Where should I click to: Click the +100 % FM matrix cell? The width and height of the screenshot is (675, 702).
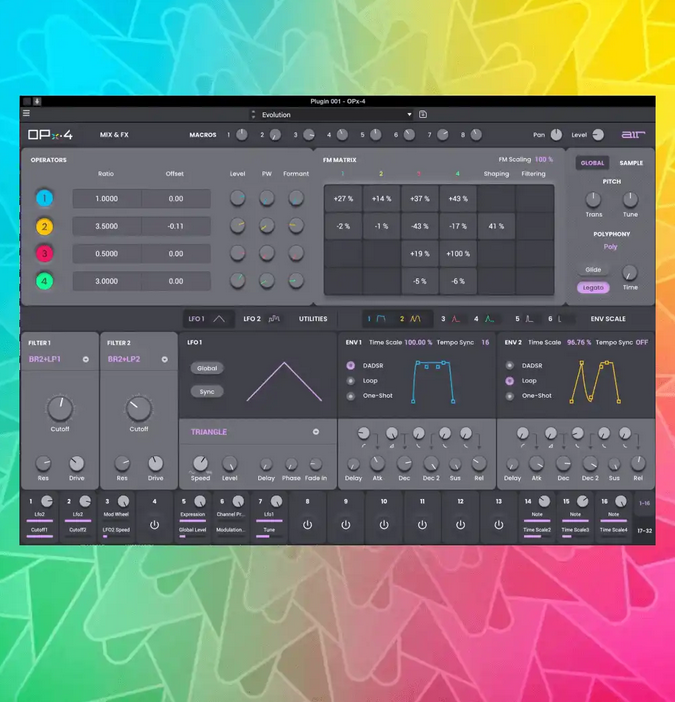point(458,254)
